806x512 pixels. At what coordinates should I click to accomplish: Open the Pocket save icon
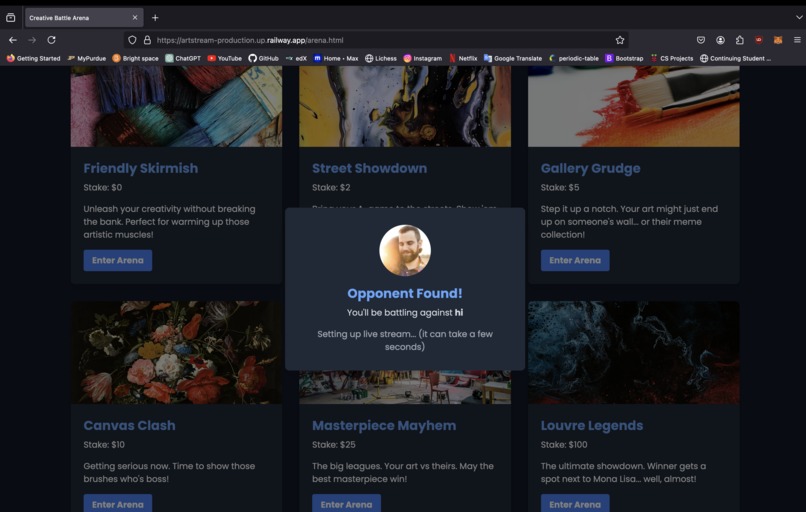click(x=701, y=40)
